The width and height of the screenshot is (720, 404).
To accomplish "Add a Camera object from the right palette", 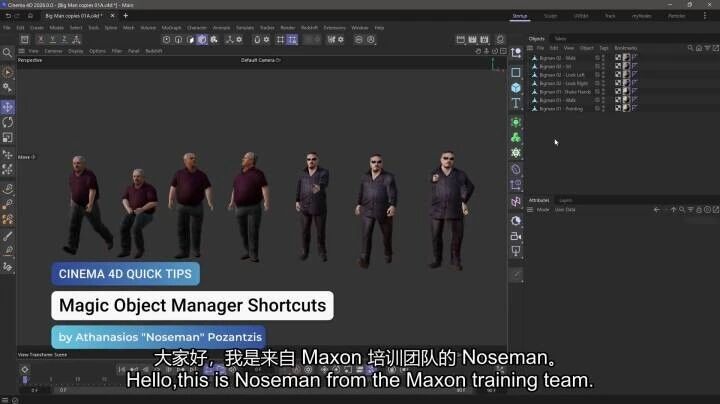I will click(x=516, y=236).
